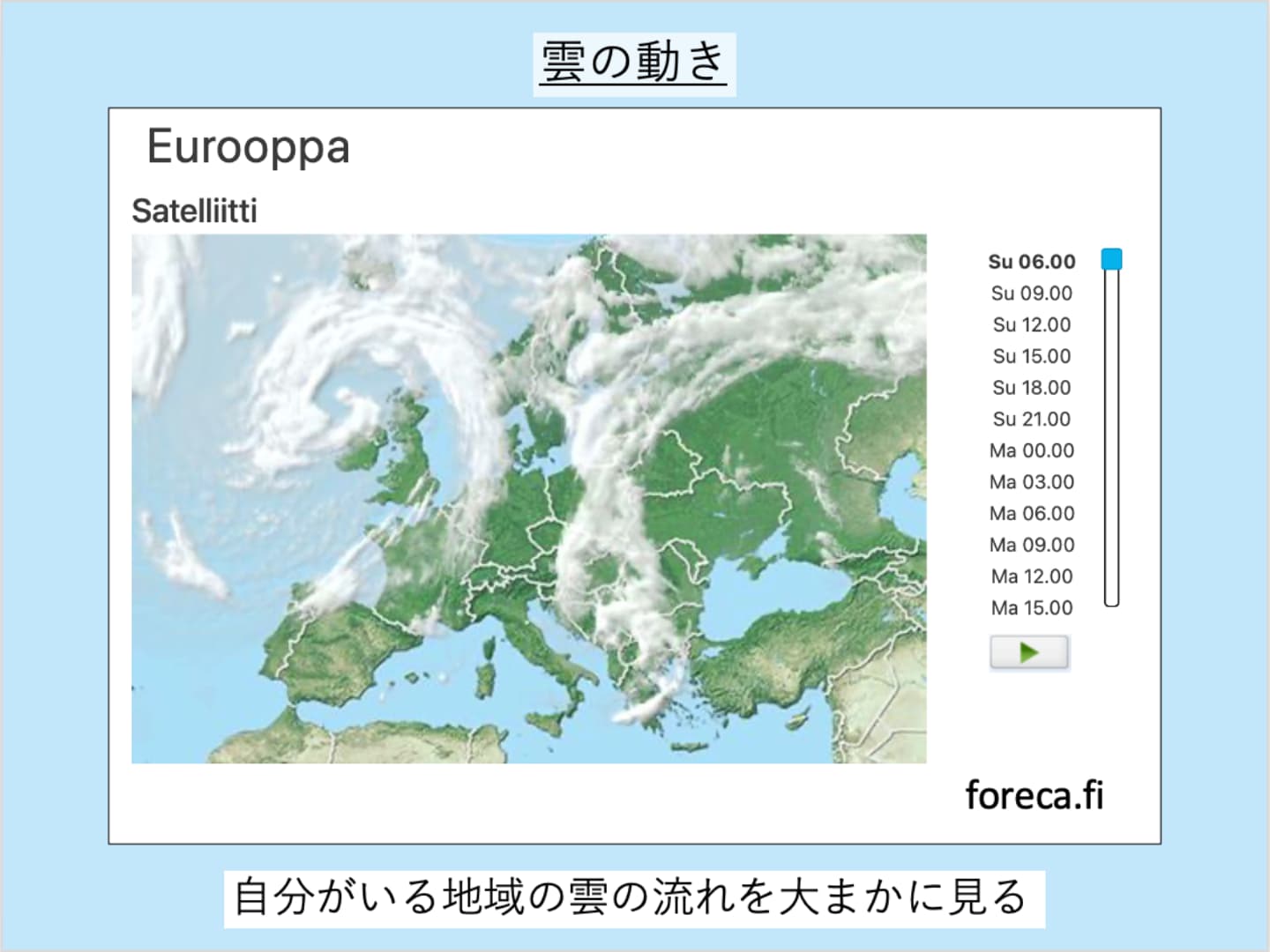The image size is (1270, 952).
Task: Pick the Ma 03.00 time entry
Action: tap(1031, 482)
